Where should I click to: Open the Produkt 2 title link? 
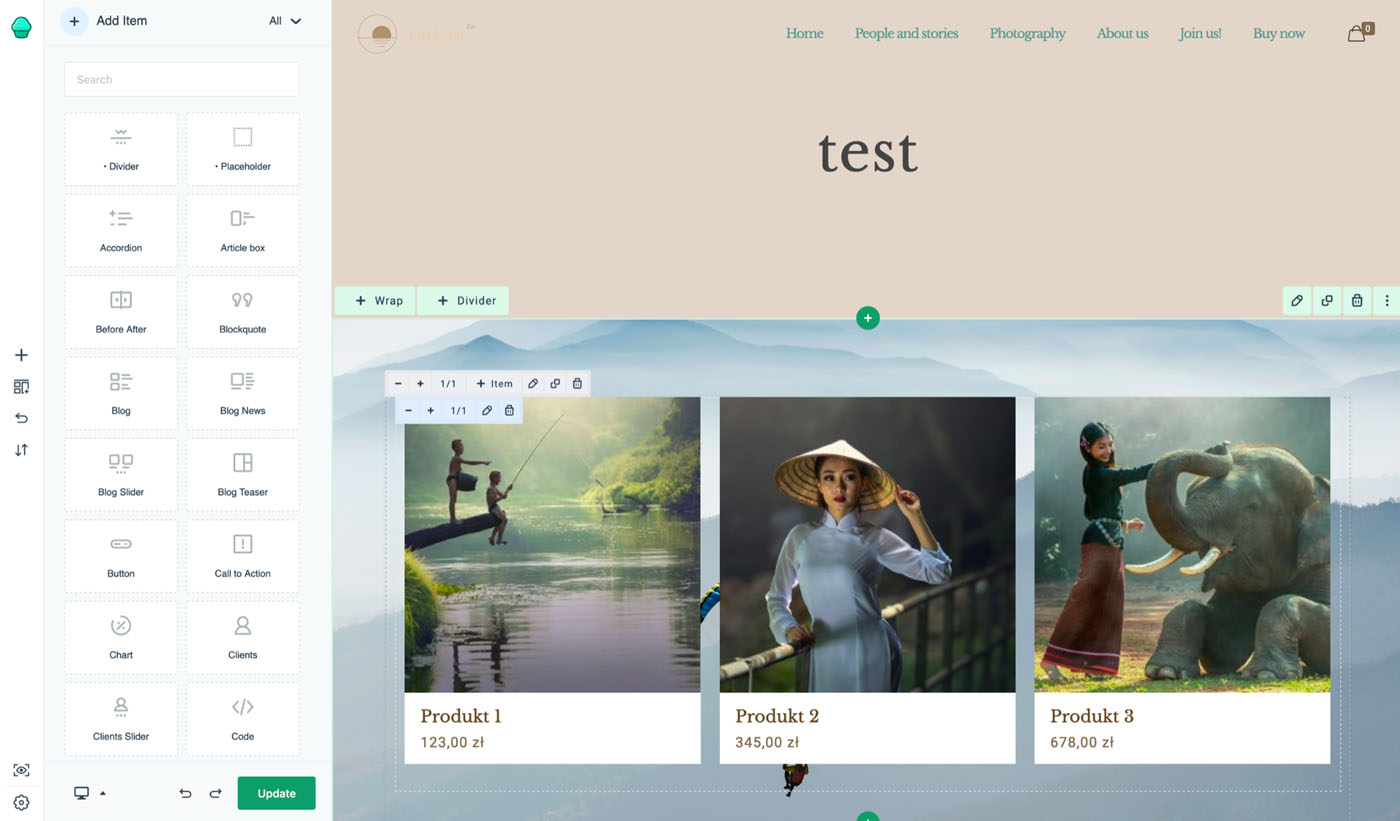(777, 716)
